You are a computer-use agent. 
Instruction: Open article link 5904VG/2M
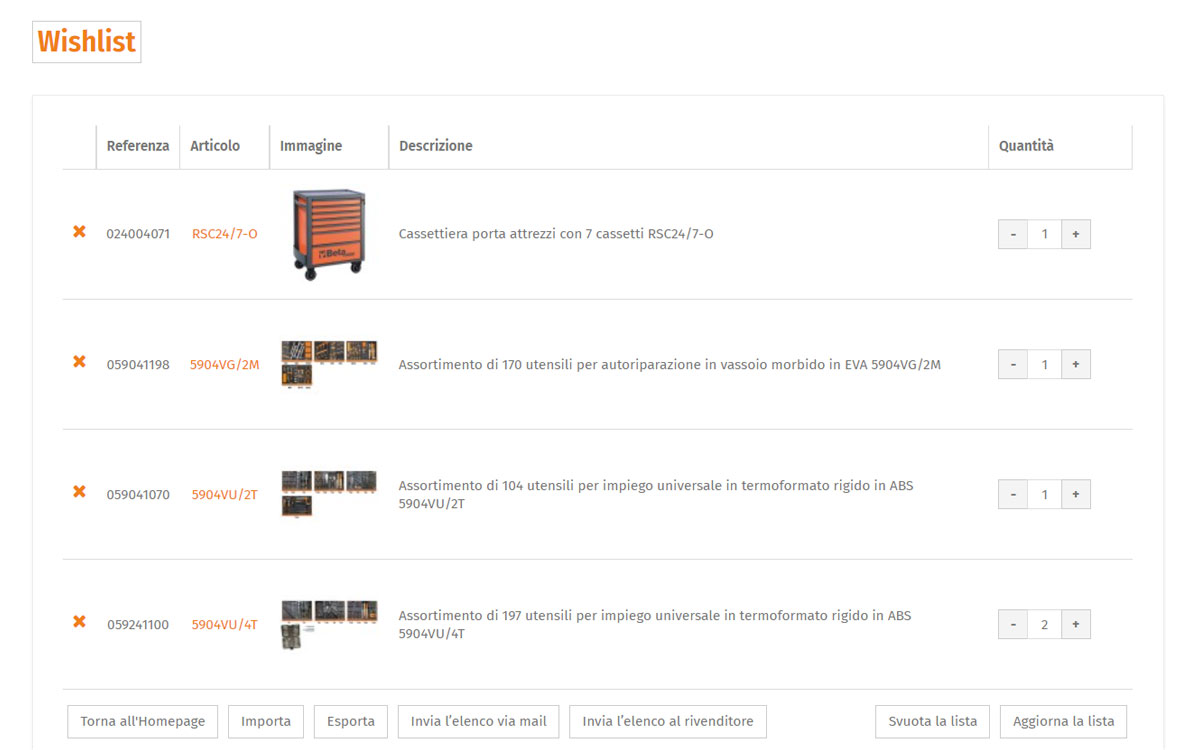point(225,365)
